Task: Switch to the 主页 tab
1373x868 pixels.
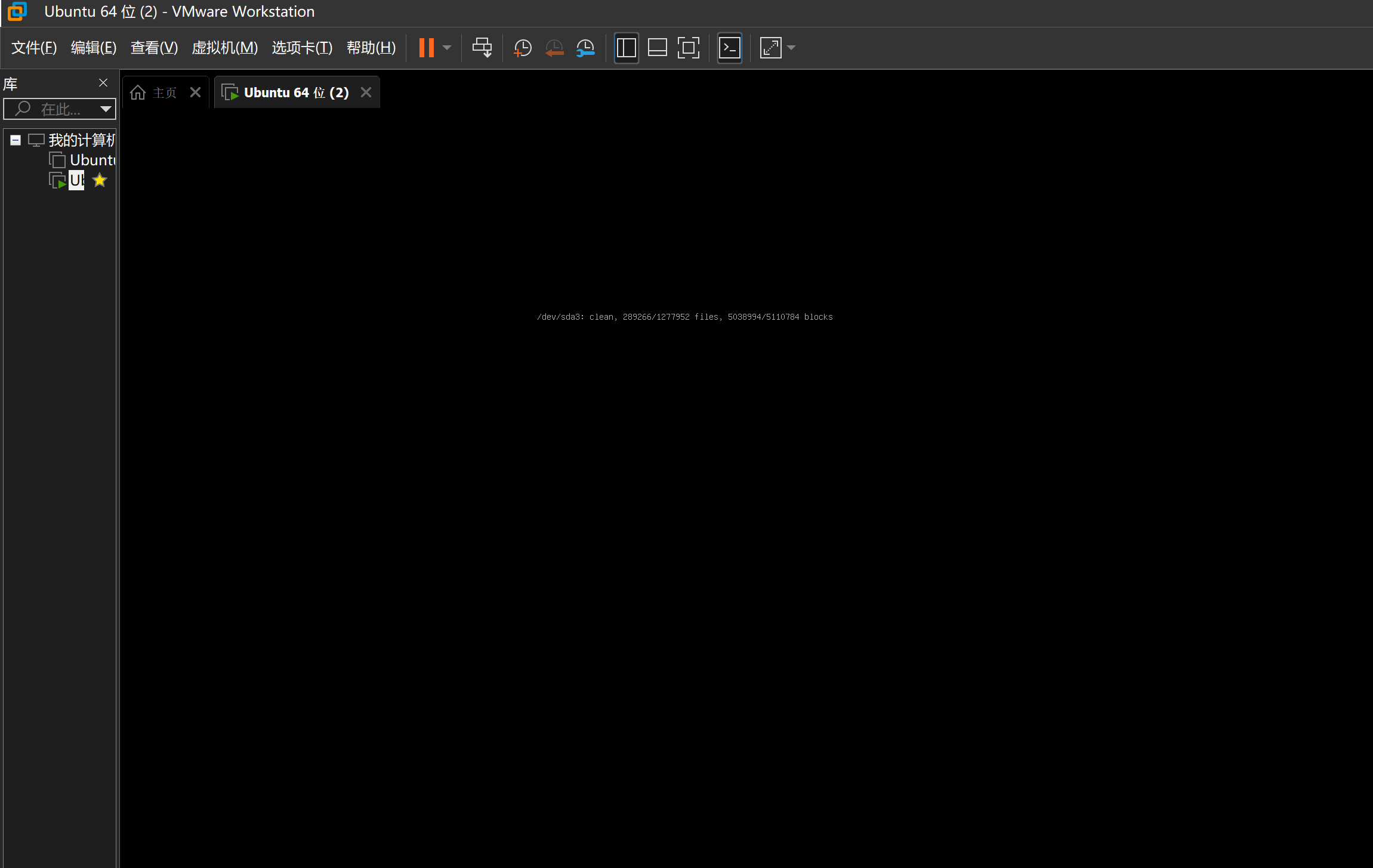Action: coord(165,92)
